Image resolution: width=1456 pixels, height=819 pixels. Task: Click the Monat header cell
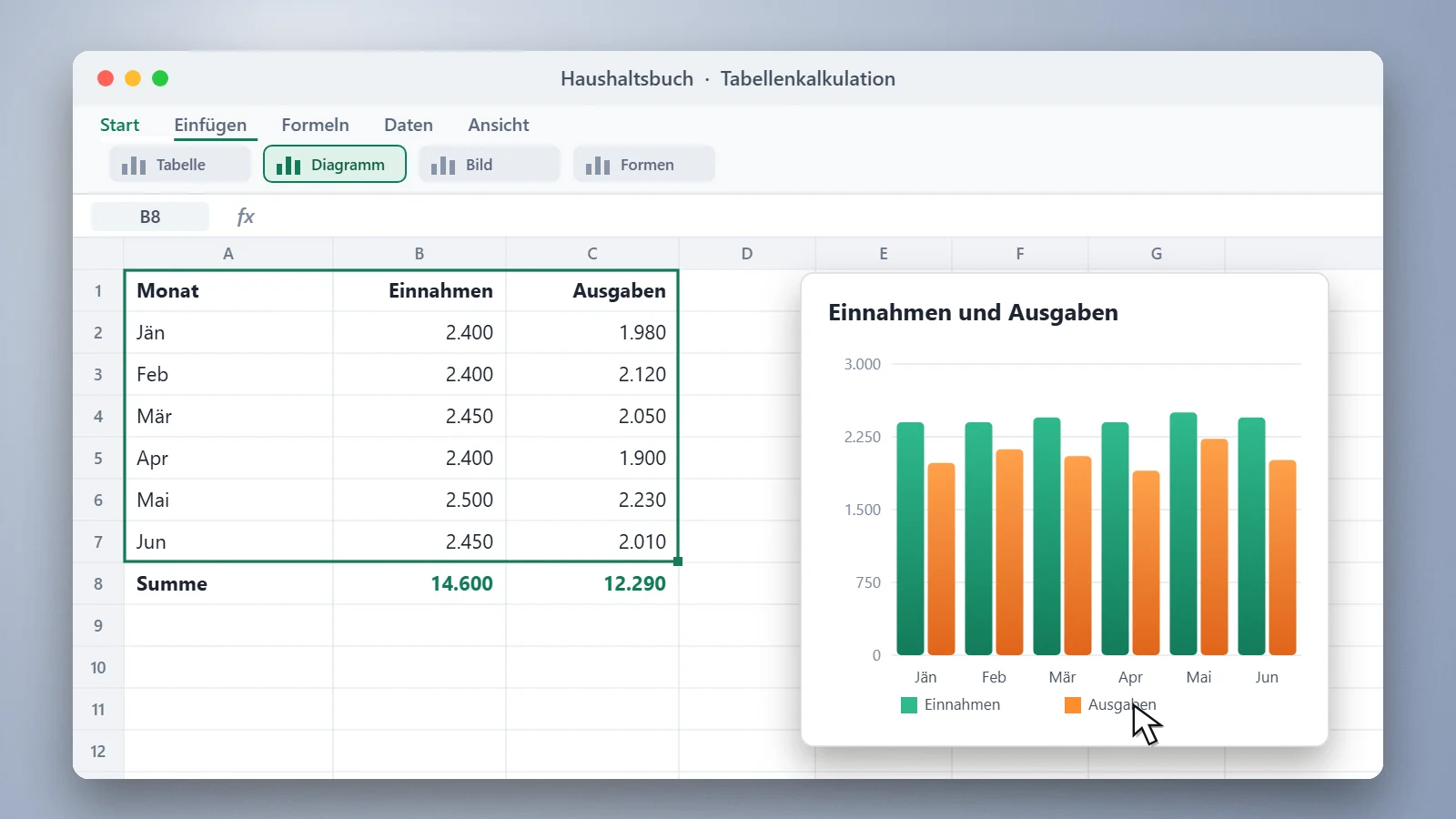coord(228,291)
